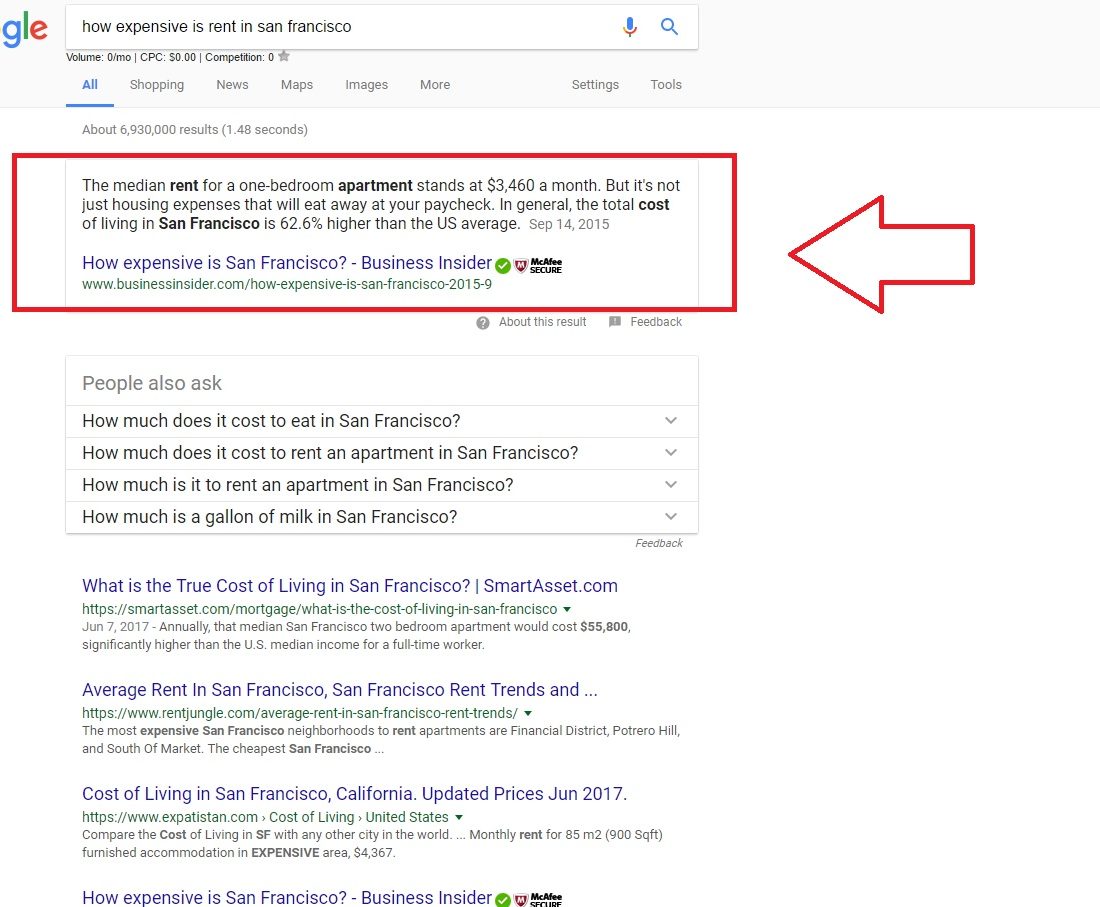1100x907 pixels.
Task: Click italic Feedback under People also ask
Action: [x=659, y=544]
